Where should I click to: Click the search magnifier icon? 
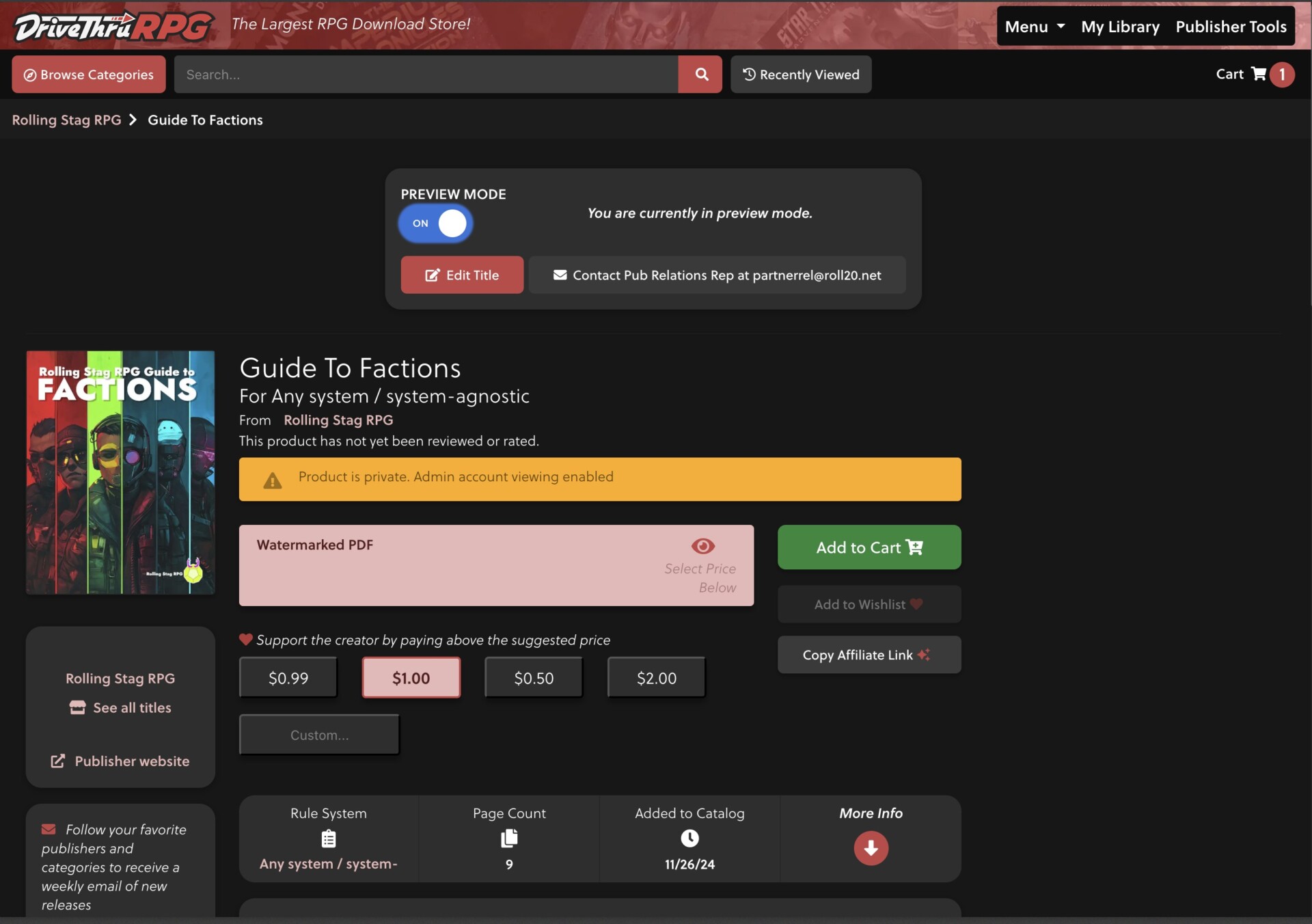point(700,74)
